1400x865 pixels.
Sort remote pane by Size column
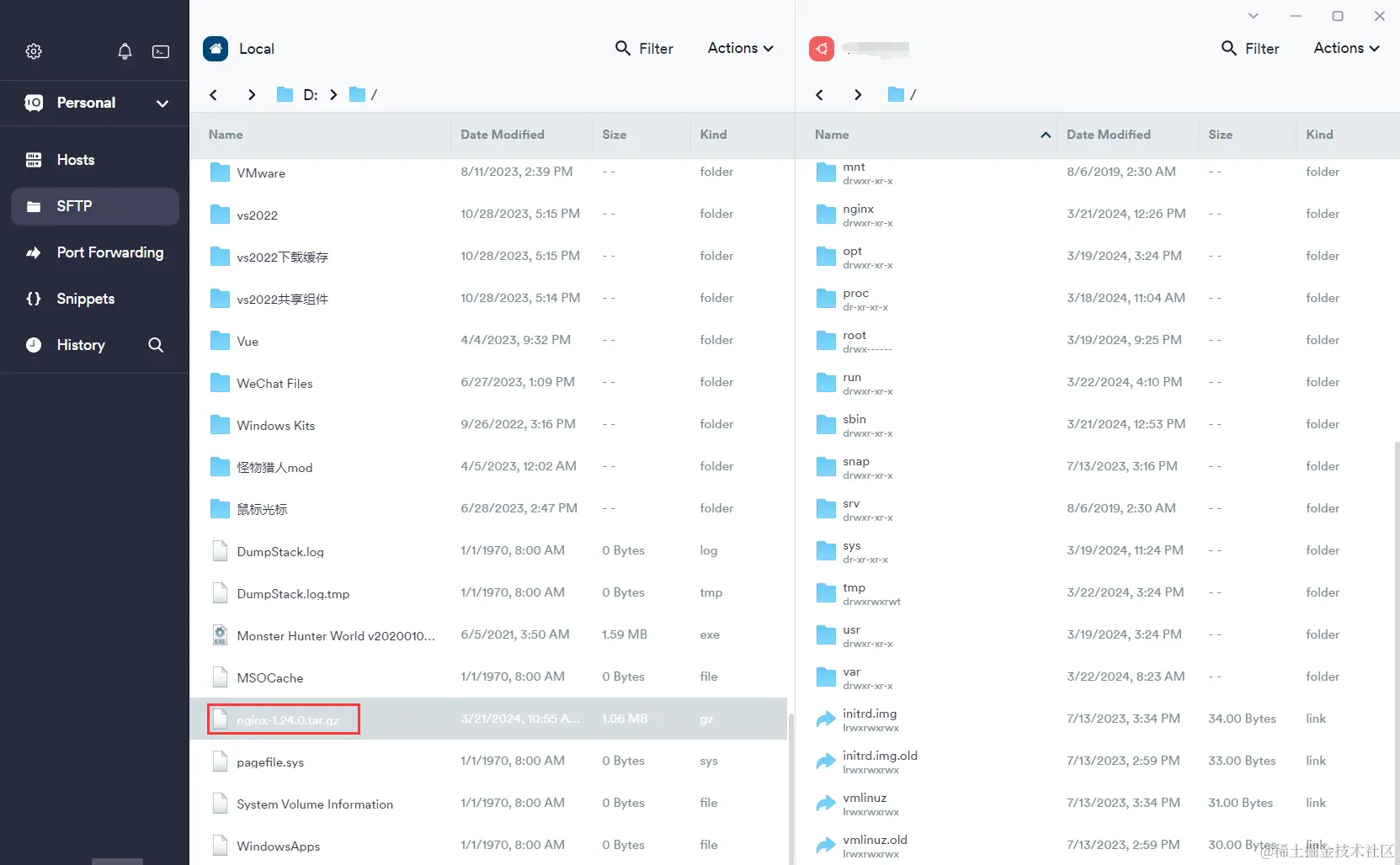1221,135
